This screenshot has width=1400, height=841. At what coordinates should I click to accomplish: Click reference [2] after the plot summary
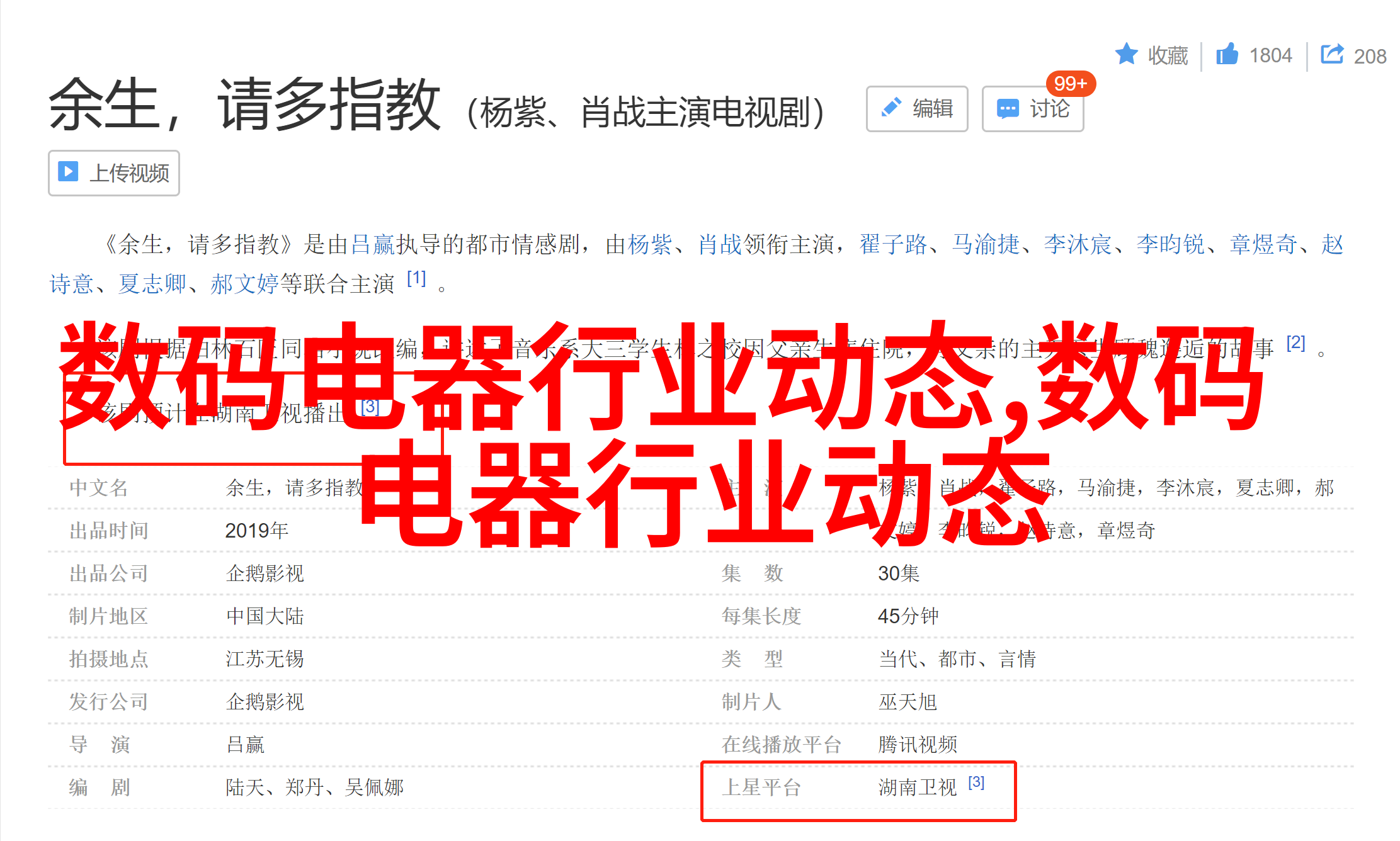pyautogui.click(x=1295, y=342)
